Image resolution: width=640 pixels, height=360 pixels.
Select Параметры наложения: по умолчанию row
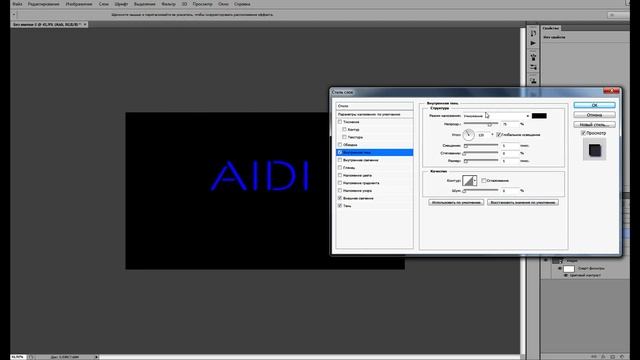pos(374,114)
